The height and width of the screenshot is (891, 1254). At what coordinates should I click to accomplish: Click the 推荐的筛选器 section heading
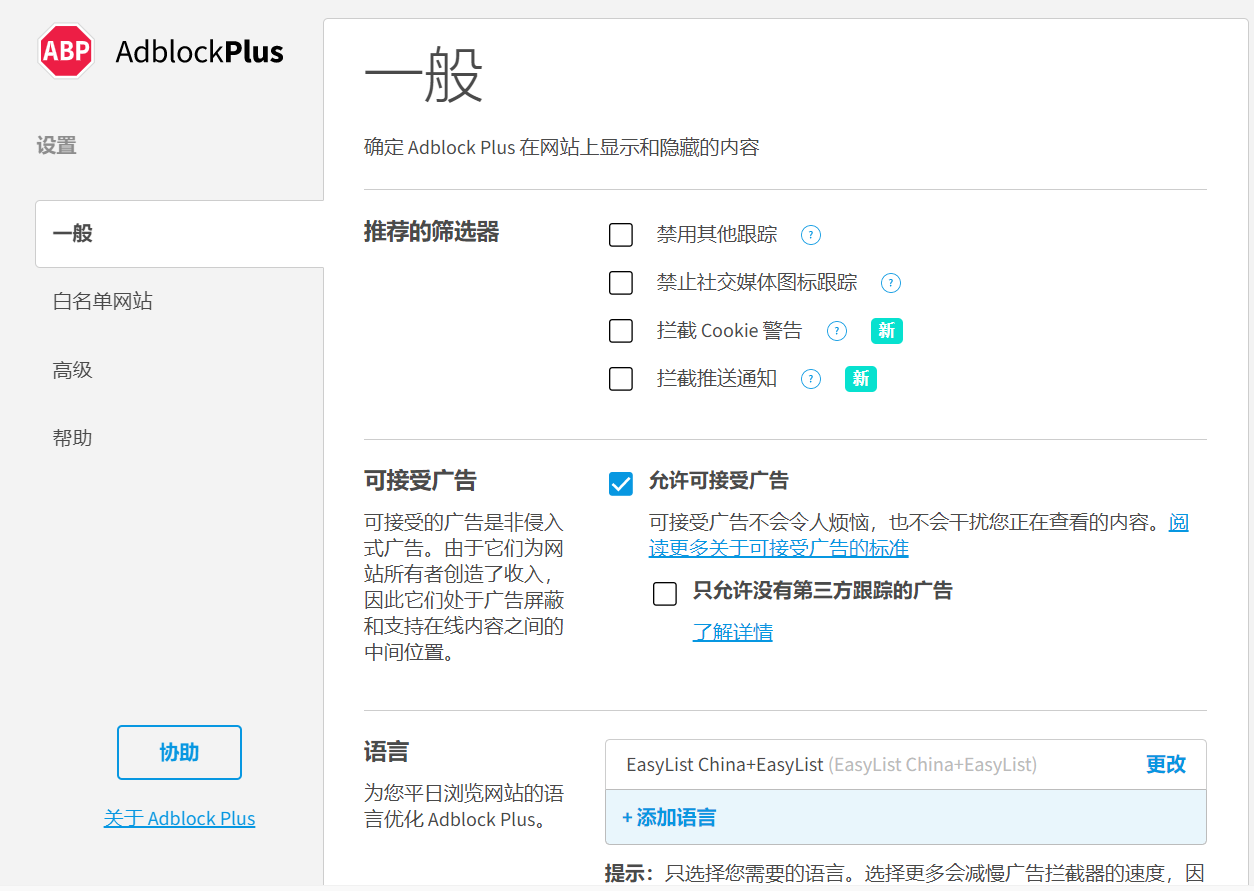click(x=431, y=232)
